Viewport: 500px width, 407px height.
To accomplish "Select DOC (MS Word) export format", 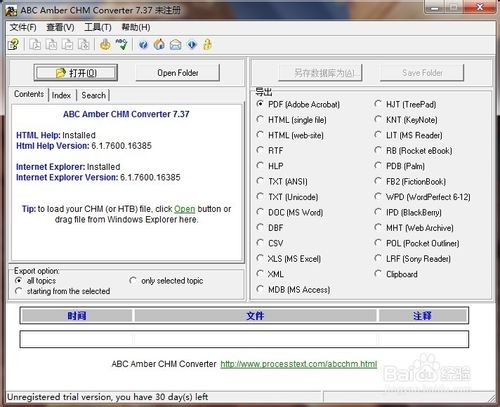I will coord(290,212).
